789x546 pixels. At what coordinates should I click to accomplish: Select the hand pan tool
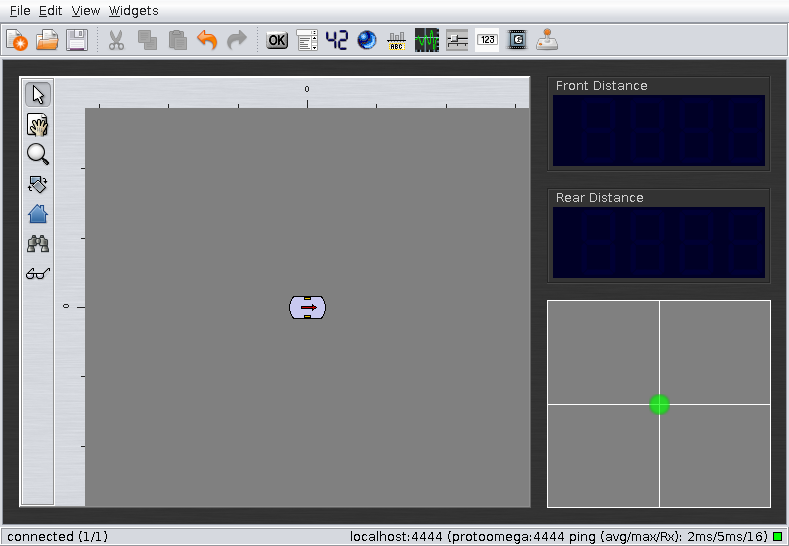[38, 125]
